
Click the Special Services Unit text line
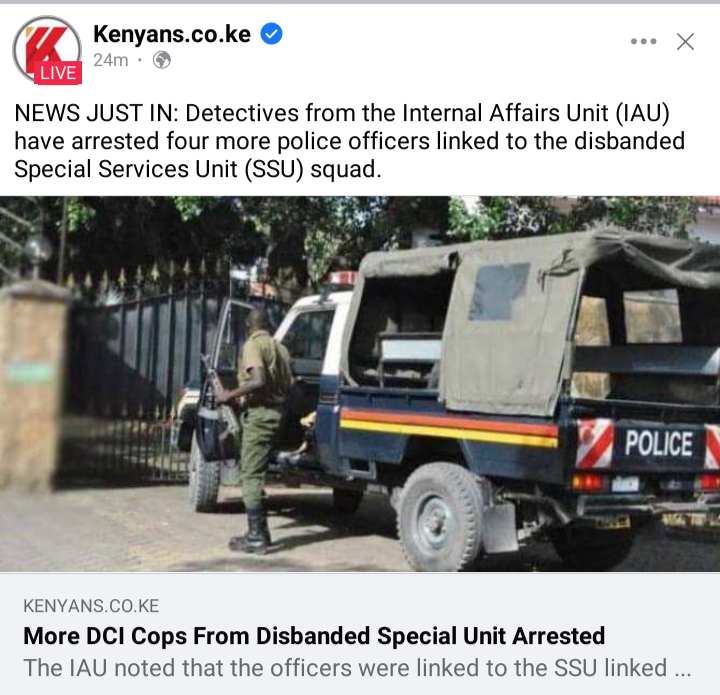197,169
